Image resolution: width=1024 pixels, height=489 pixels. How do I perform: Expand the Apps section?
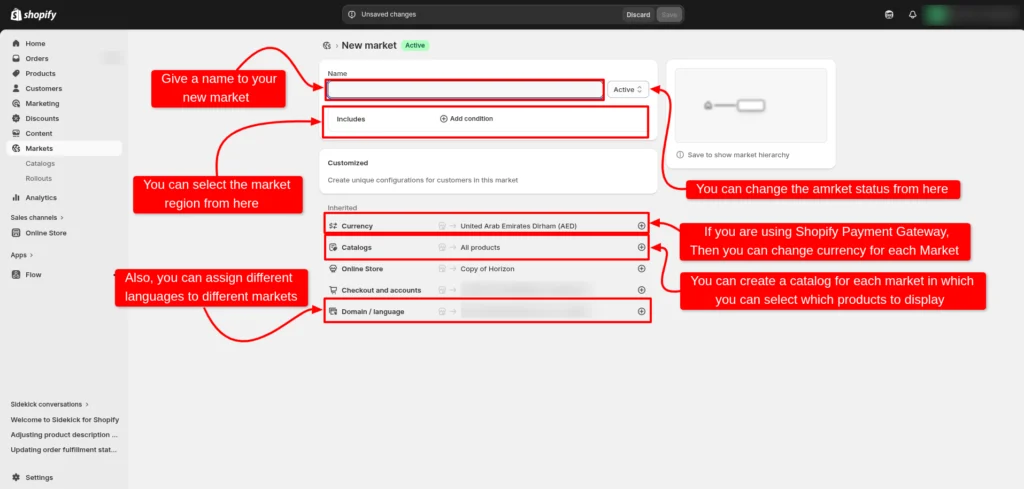pos(22,255)
